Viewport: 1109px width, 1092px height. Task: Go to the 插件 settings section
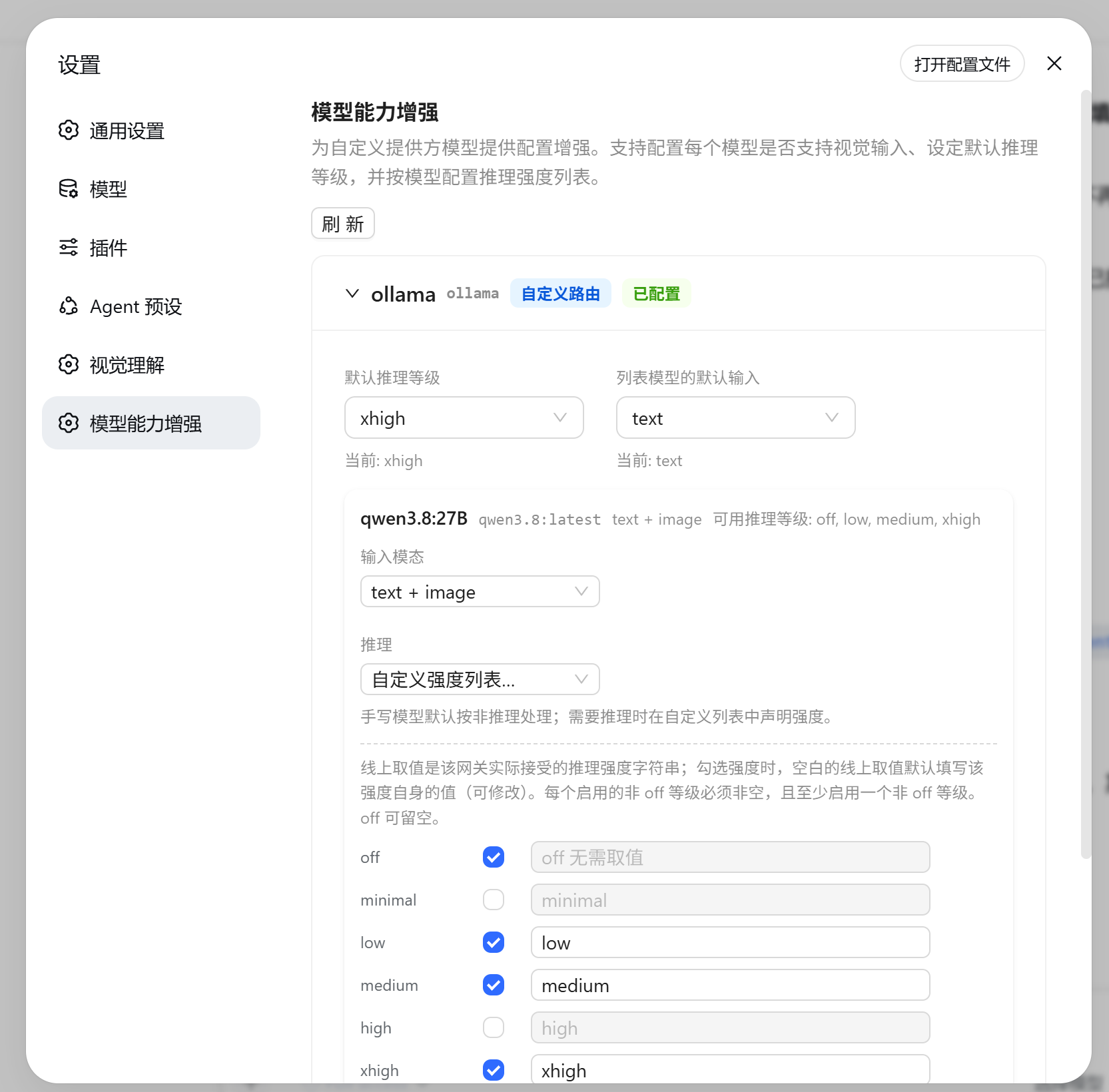click(151, 248)
